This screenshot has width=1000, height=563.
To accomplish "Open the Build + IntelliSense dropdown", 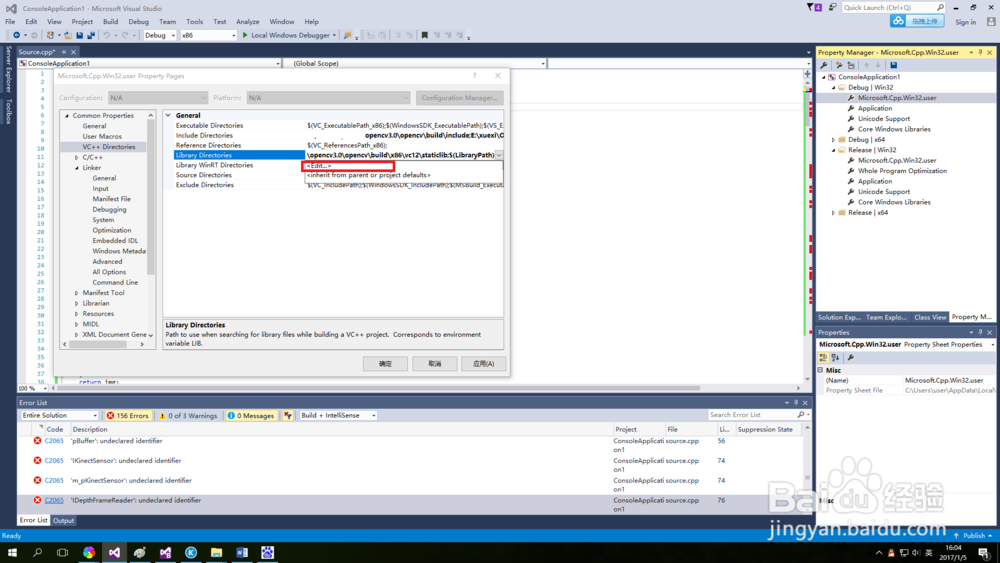I will tap(338, 416).
